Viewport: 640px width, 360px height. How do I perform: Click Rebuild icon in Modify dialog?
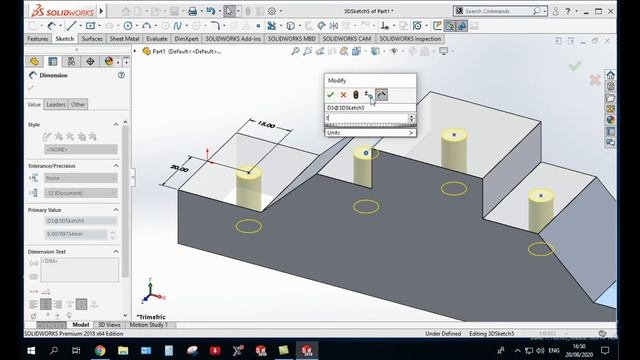tap(356, 95)
